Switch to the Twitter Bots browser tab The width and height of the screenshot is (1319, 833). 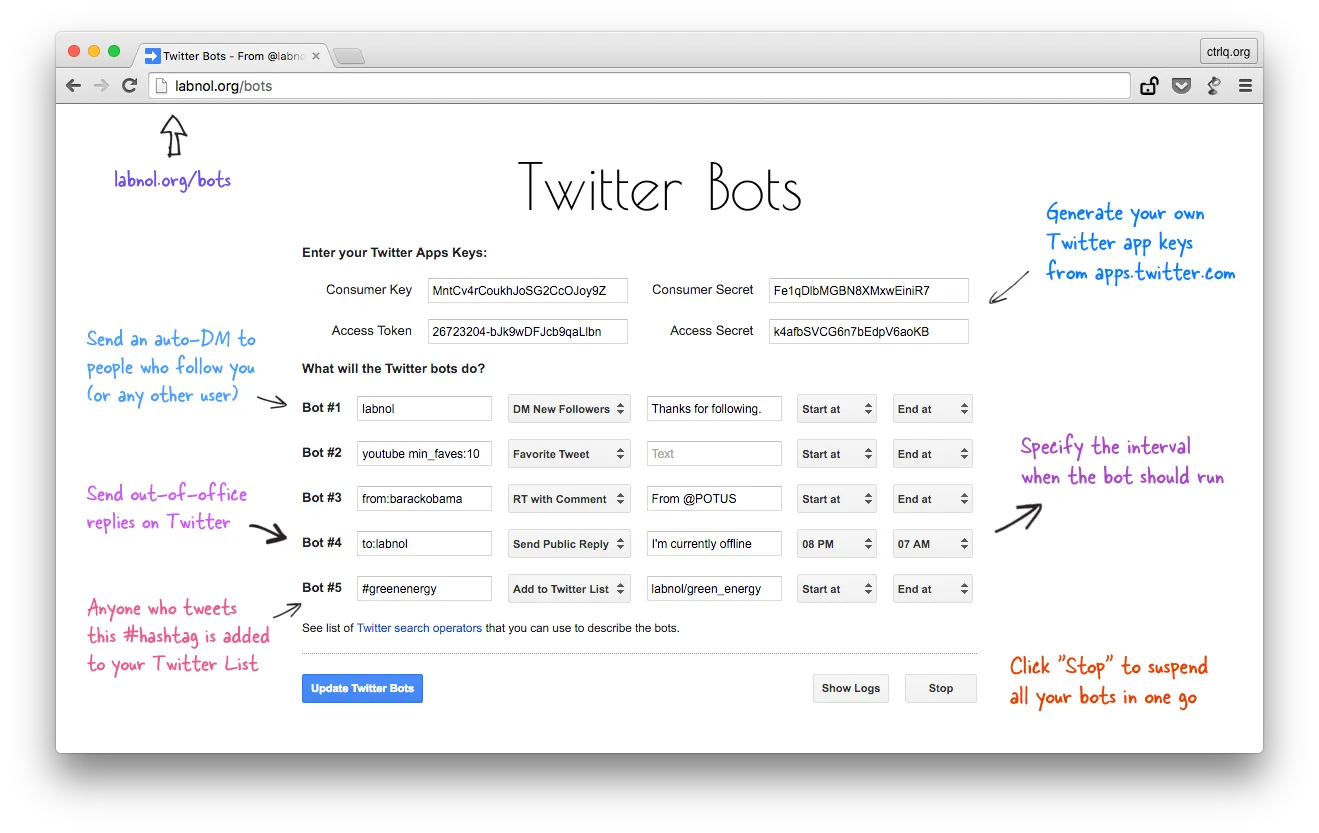pyautogui.click(x=230, y=55)
